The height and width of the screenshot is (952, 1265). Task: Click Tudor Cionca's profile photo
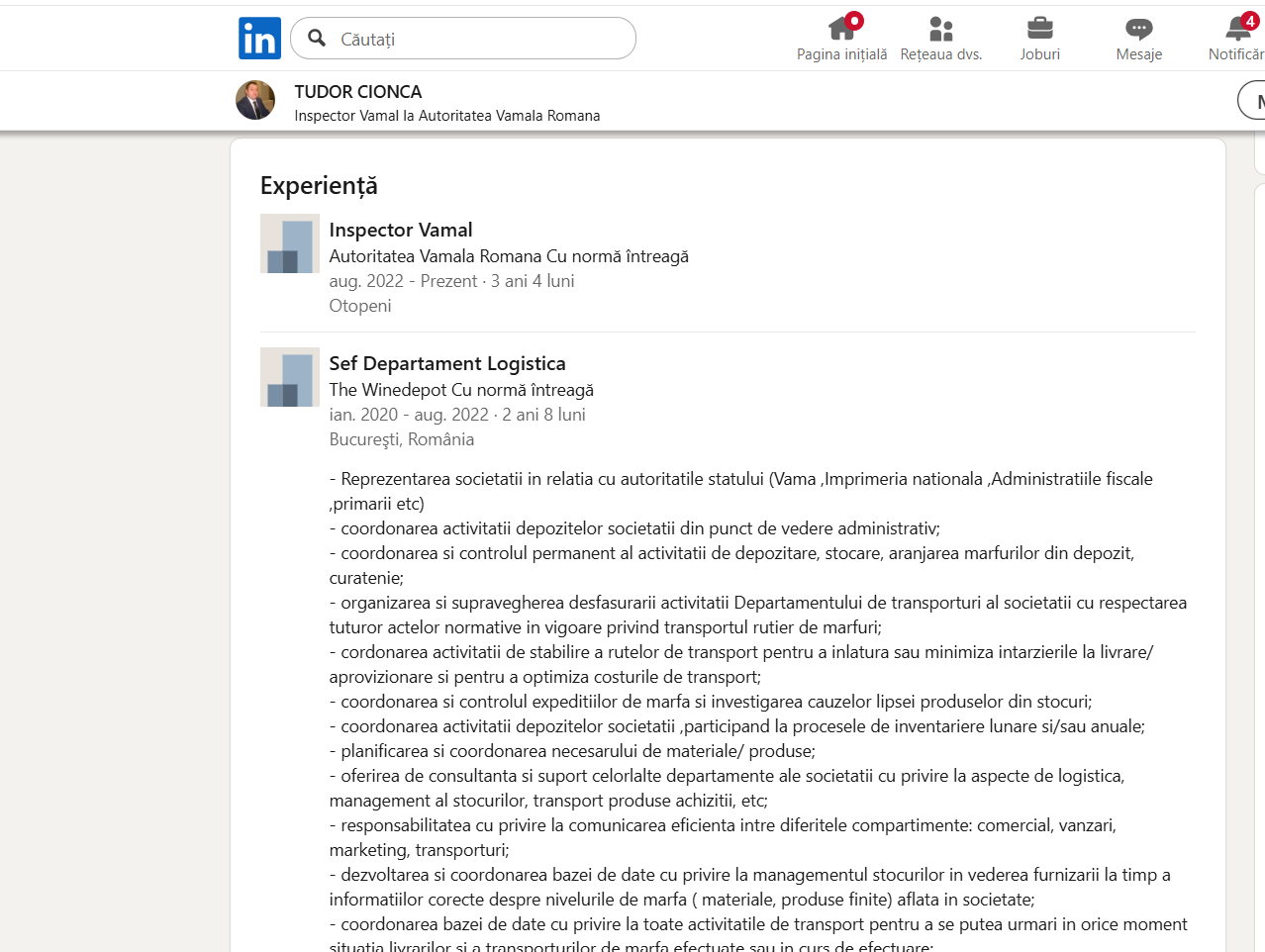255,100
